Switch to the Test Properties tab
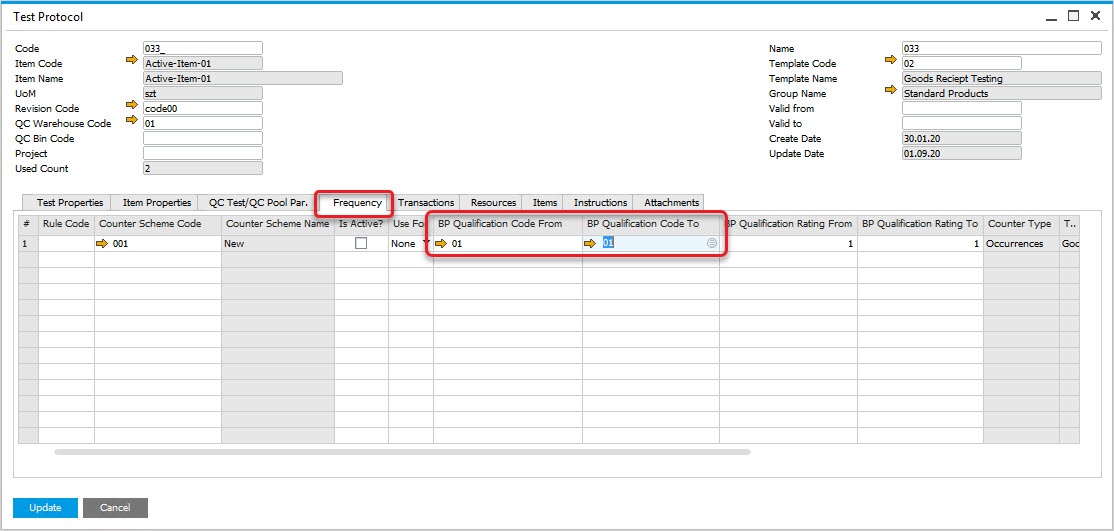1114x531 pixels. (70, 203)
